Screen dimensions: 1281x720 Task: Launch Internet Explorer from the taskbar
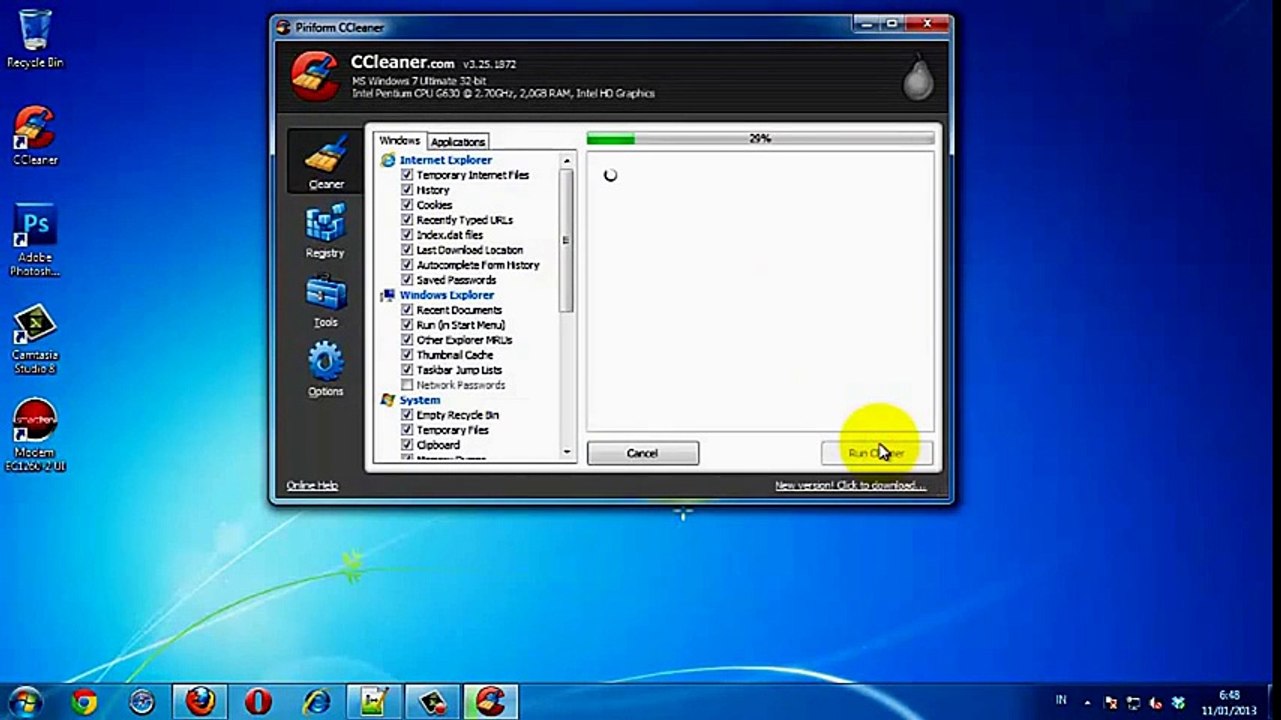pyautogui.click(x=316, y=702)
